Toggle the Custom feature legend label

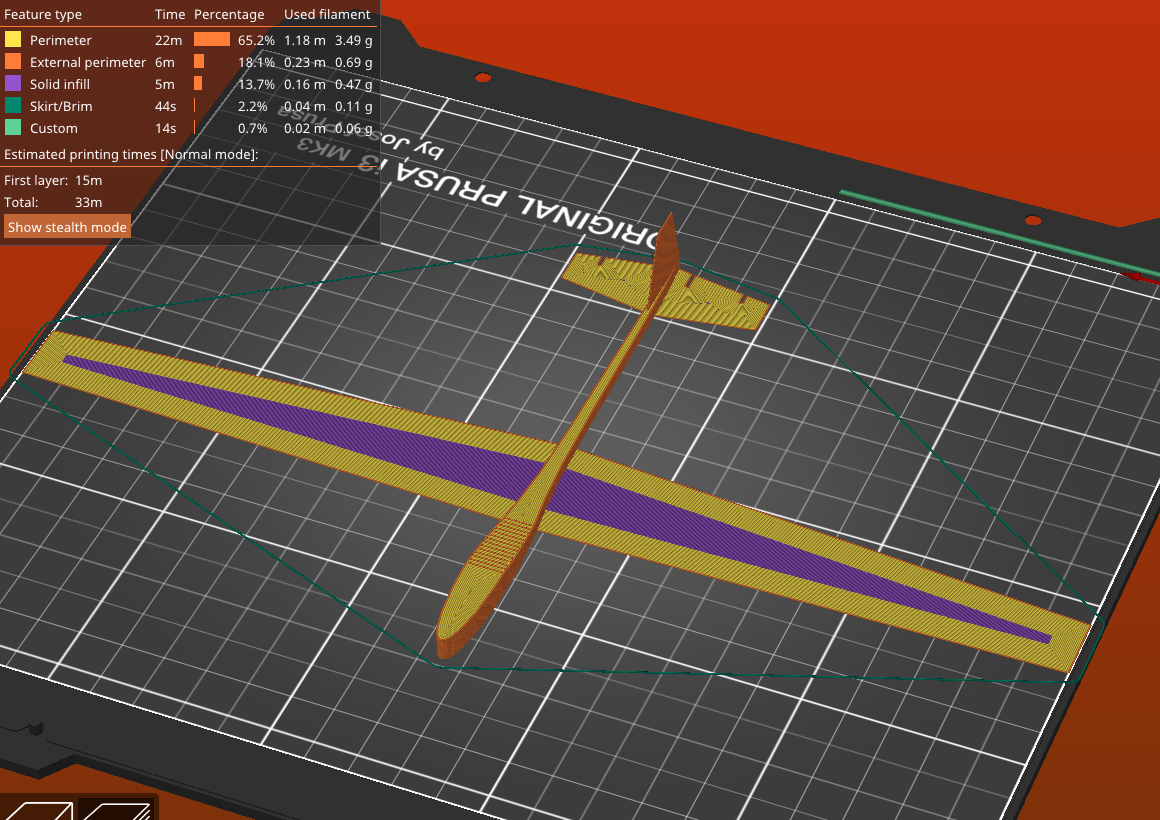click(x=54, y=128)
